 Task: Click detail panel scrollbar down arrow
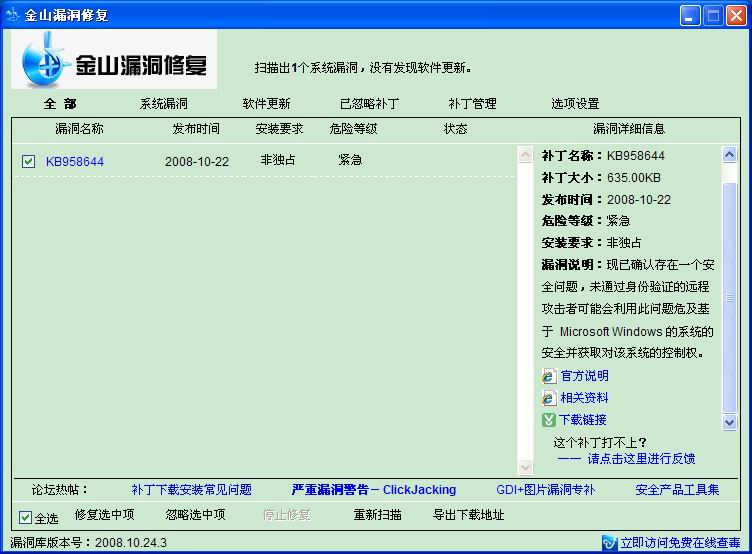click(729, 422)
